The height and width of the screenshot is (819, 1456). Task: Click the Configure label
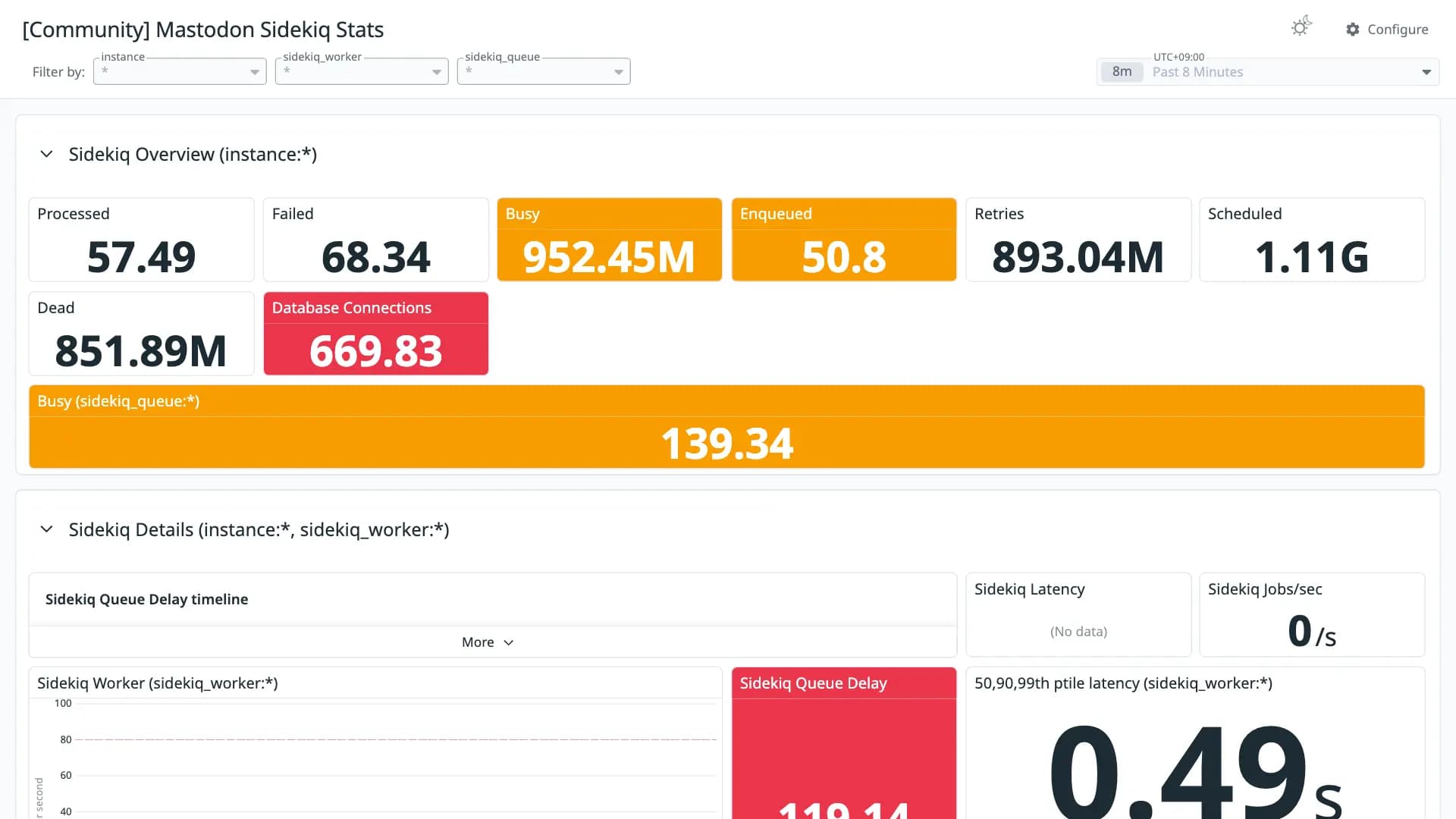pos(1398,29)
